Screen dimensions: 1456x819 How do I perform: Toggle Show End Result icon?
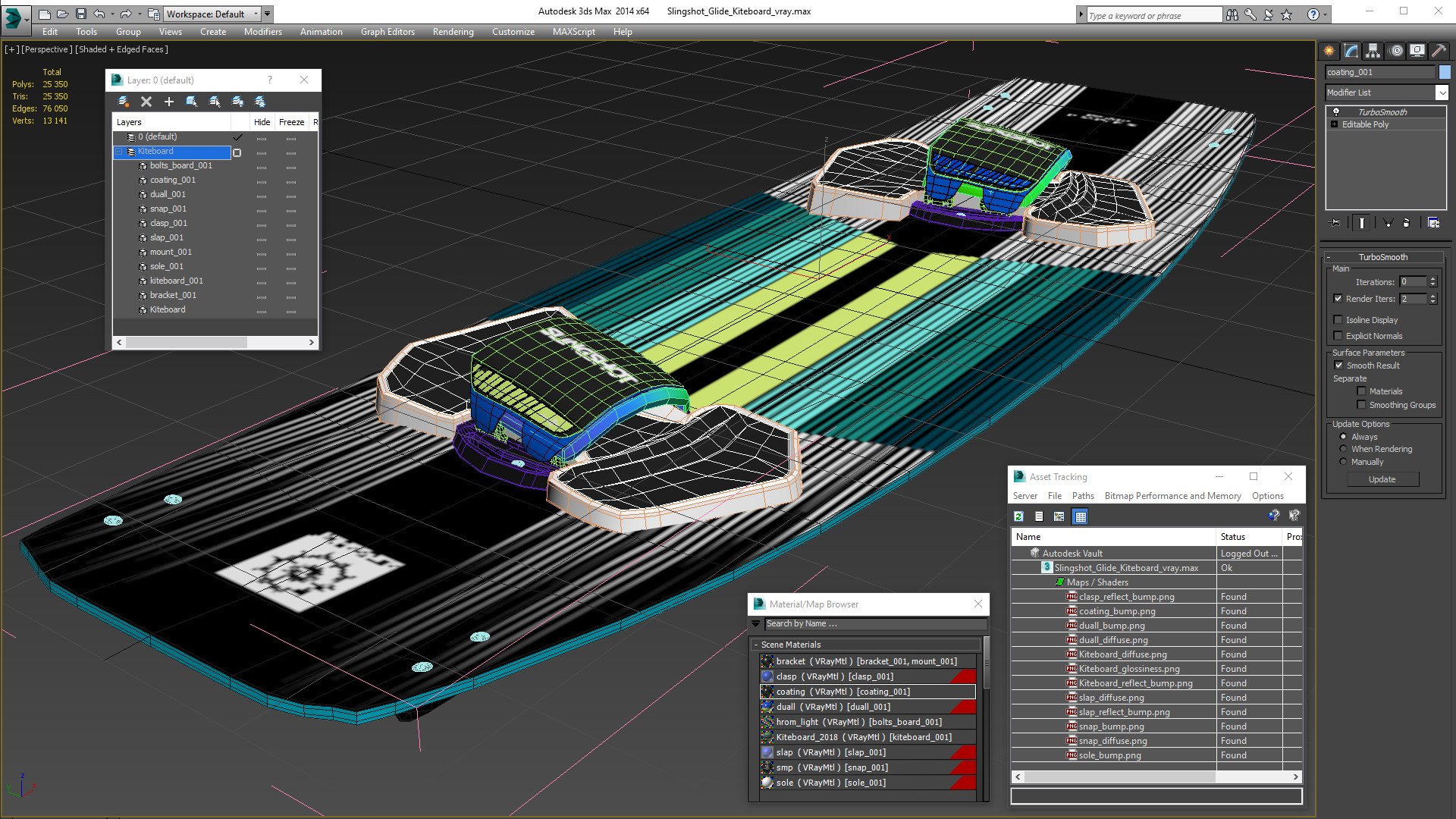[1362, 223]
